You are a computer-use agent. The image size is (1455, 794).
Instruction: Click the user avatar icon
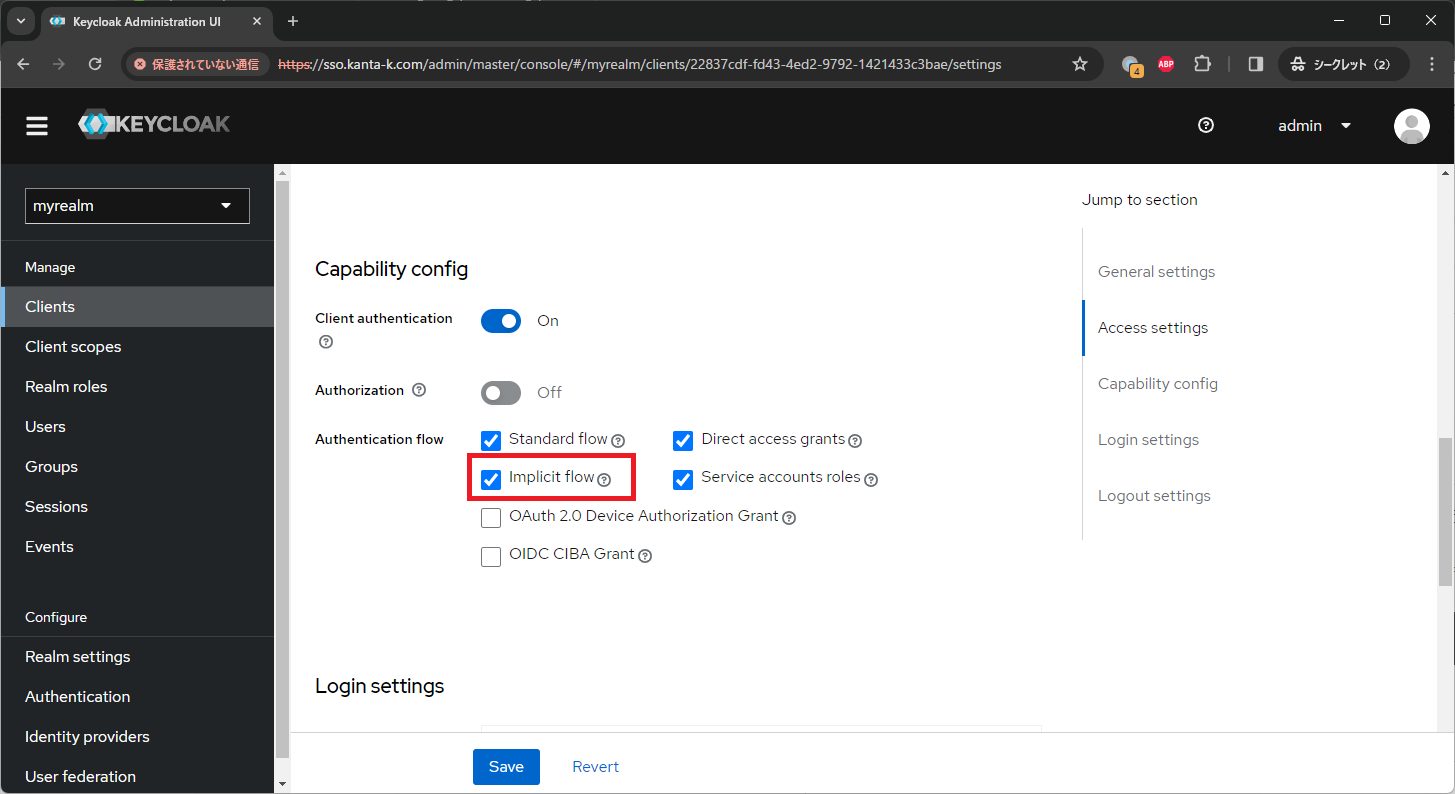click(1411, 126)
